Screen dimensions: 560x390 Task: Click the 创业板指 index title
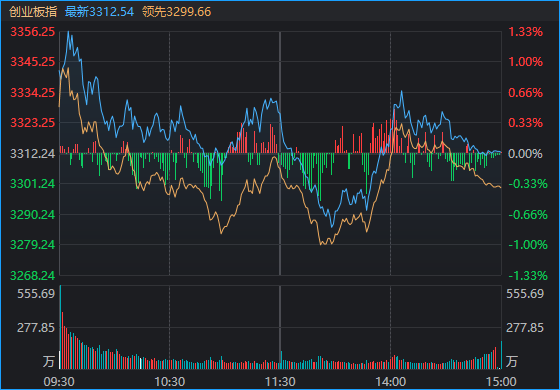pos(33,12)
